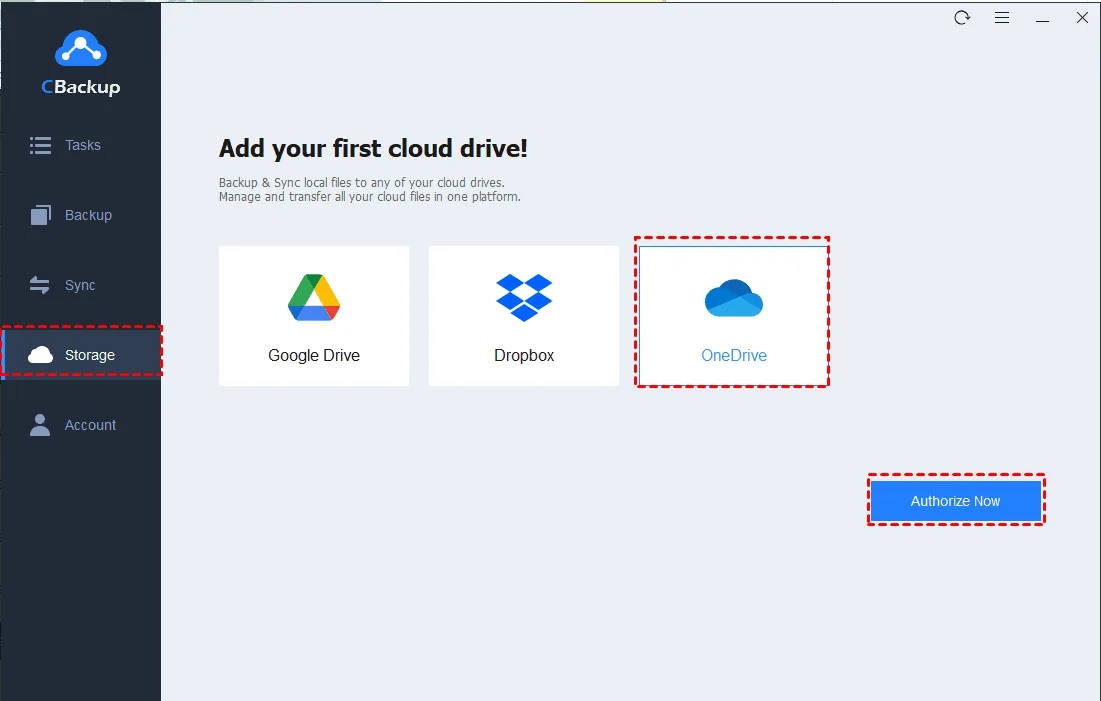Click the Backup stacked-pages icon
Screen dimensions: 1101x701
coord(40,215)
